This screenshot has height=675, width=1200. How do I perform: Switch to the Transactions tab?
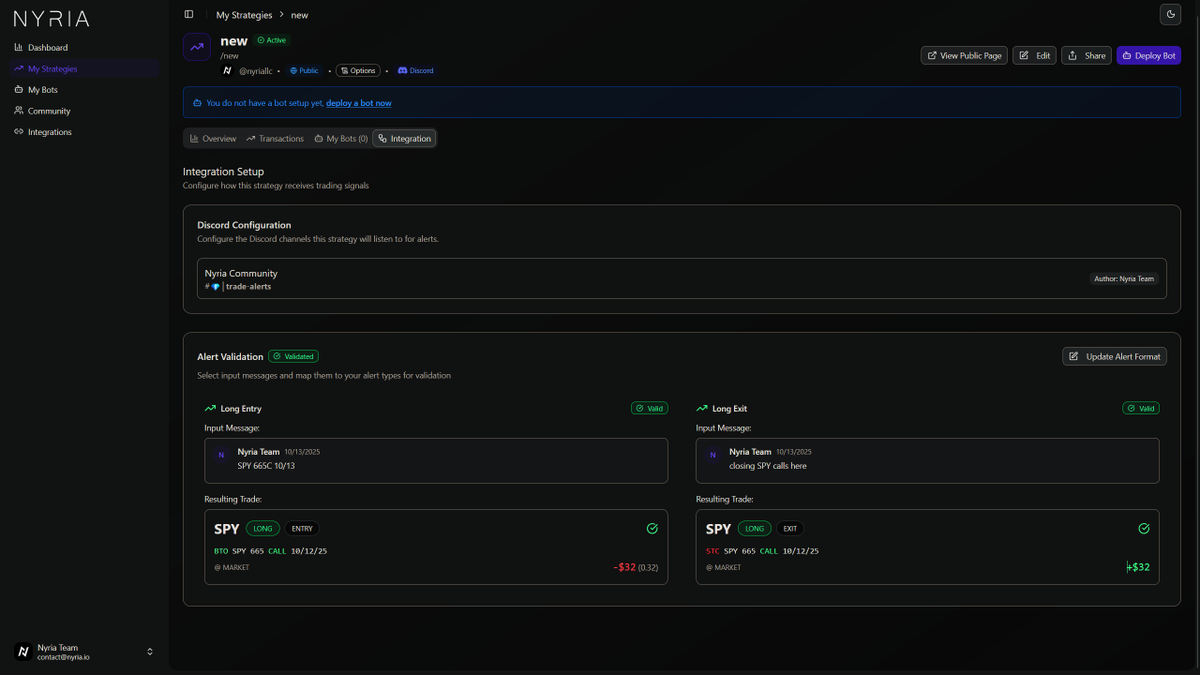click(x=275, y=139)
